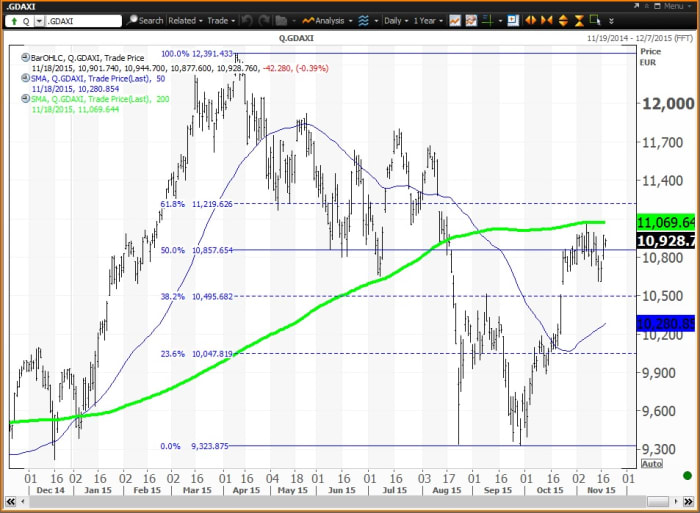Click the line chart toolbar icon

(455, 21)
